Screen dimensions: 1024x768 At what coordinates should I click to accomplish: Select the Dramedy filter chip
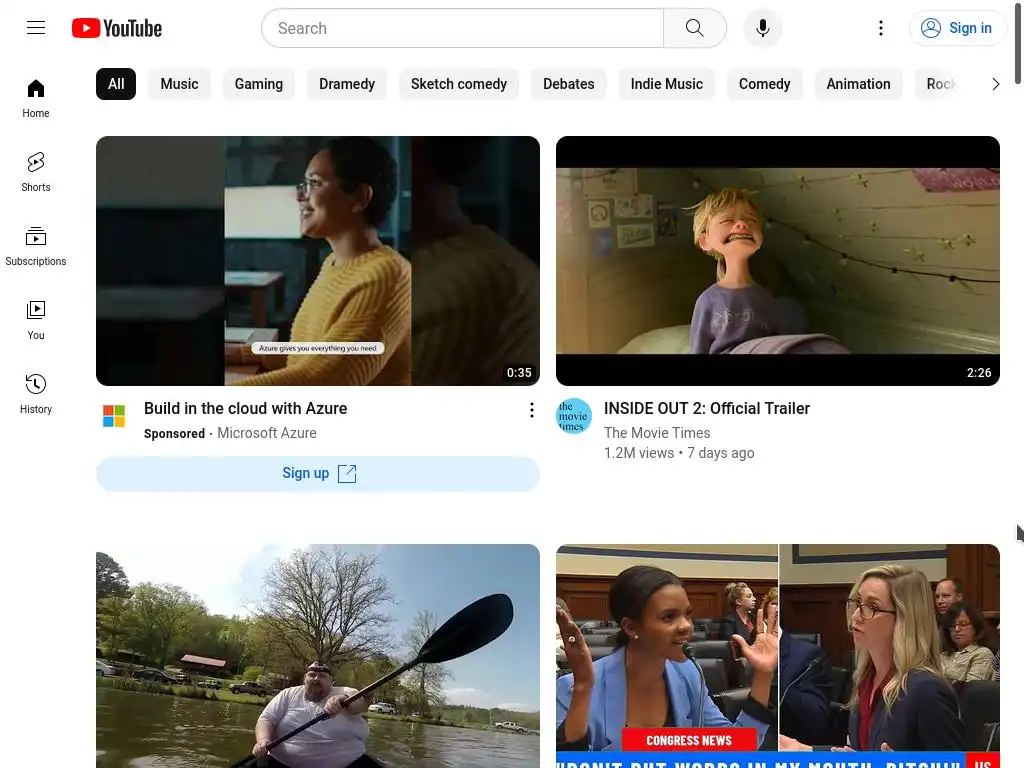(x=347, y=84)
